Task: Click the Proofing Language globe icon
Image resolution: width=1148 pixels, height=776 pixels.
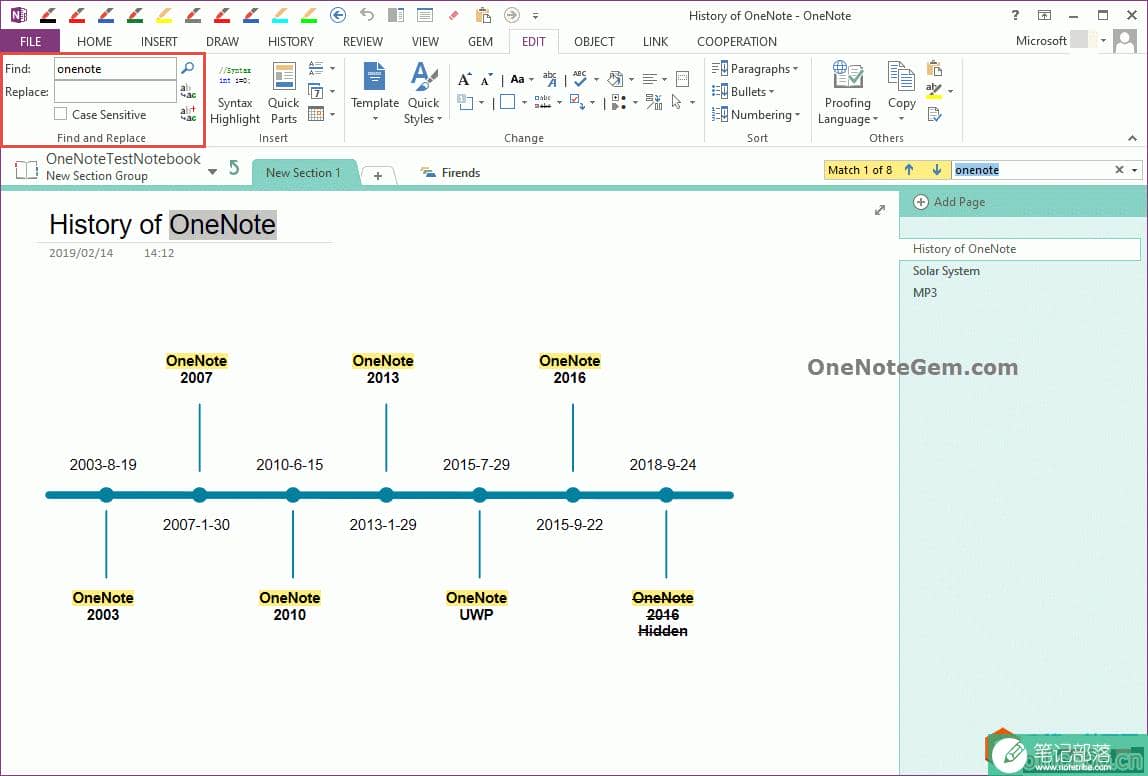Action: (x=848, y=76)
